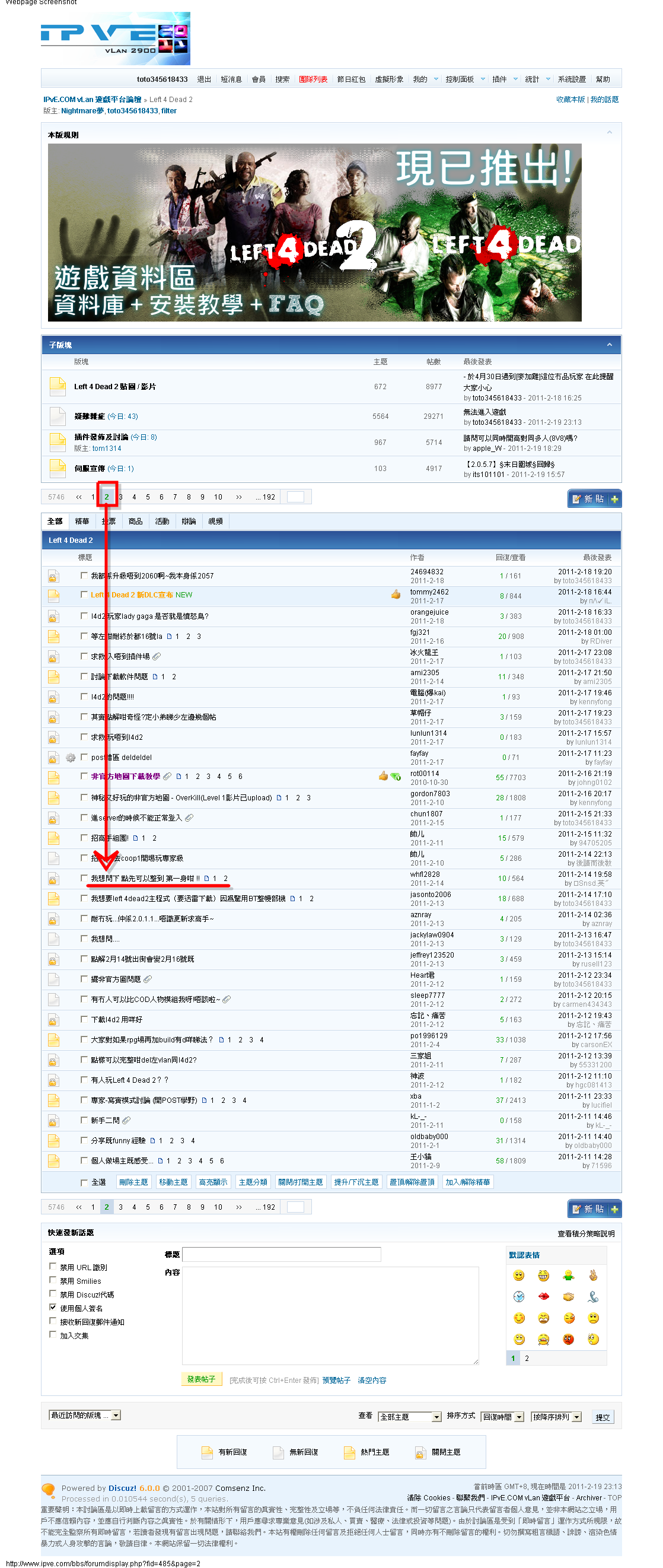Click the 有新回復 legend folder icon

[207, 1452]
